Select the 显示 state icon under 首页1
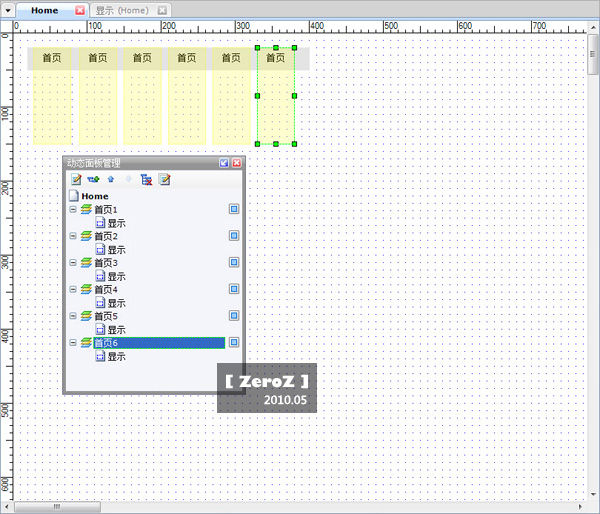Image resolution: width=600 pixels, height=514 pixels. 100,223
